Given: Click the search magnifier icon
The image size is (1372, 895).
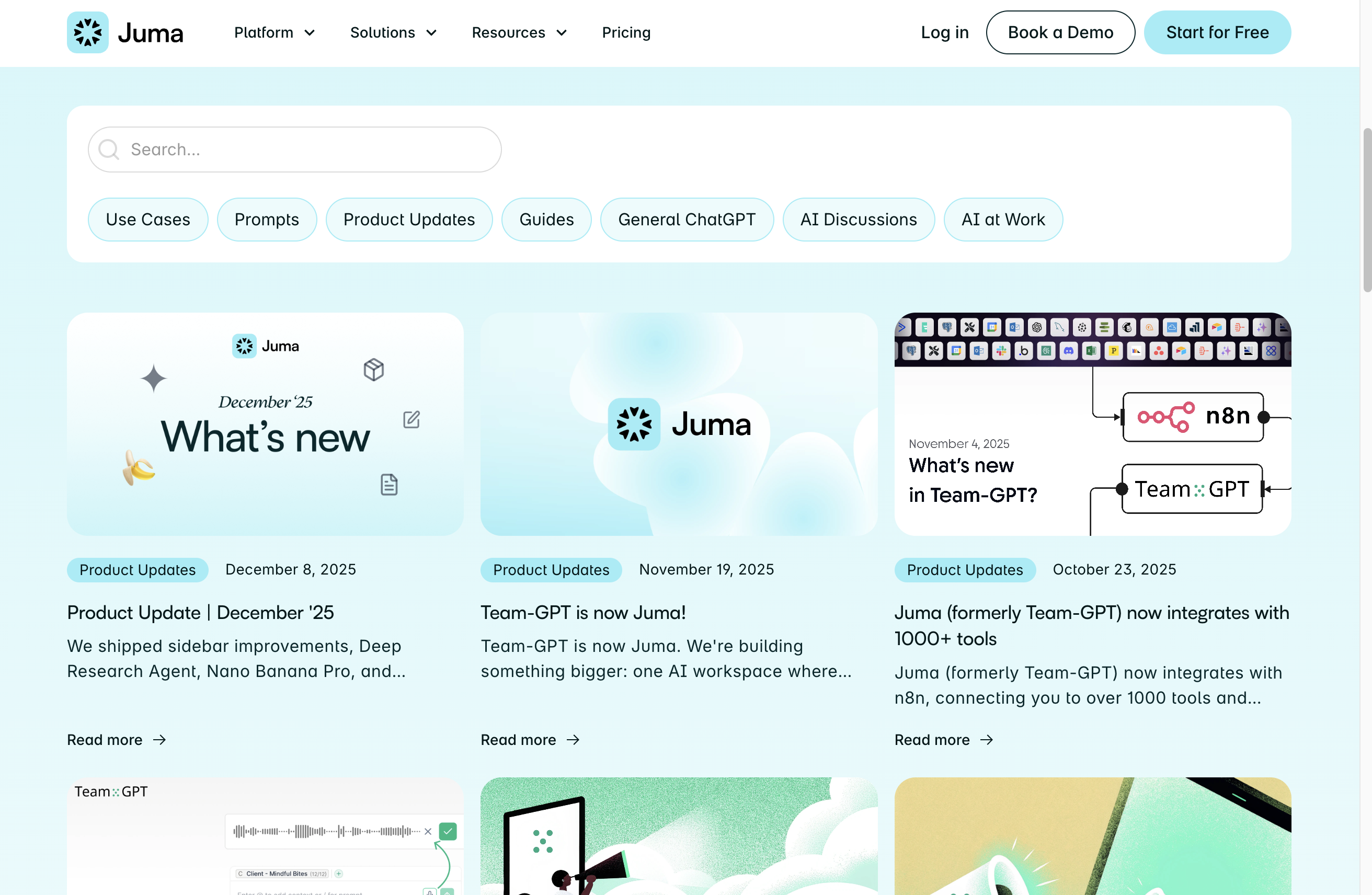Looking at the screenshot, I should 108,150.
